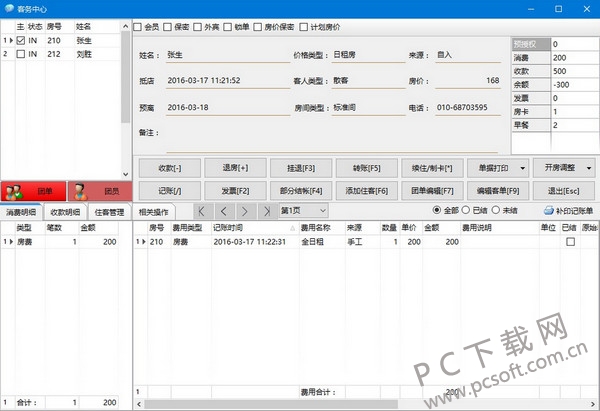Check main guest box for room 212
This screenshot has width=600, height=411.
tap(21, 54)
